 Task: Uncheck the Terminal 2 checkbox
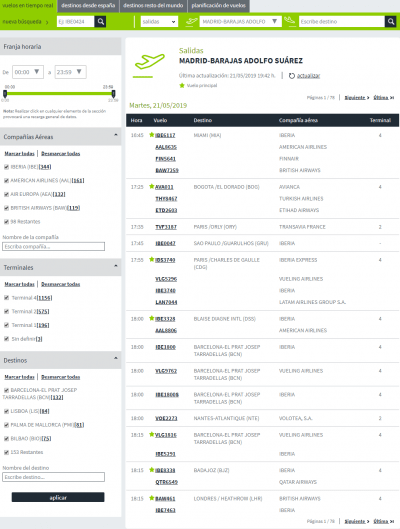pyautogui.click(x=6, y=311)
